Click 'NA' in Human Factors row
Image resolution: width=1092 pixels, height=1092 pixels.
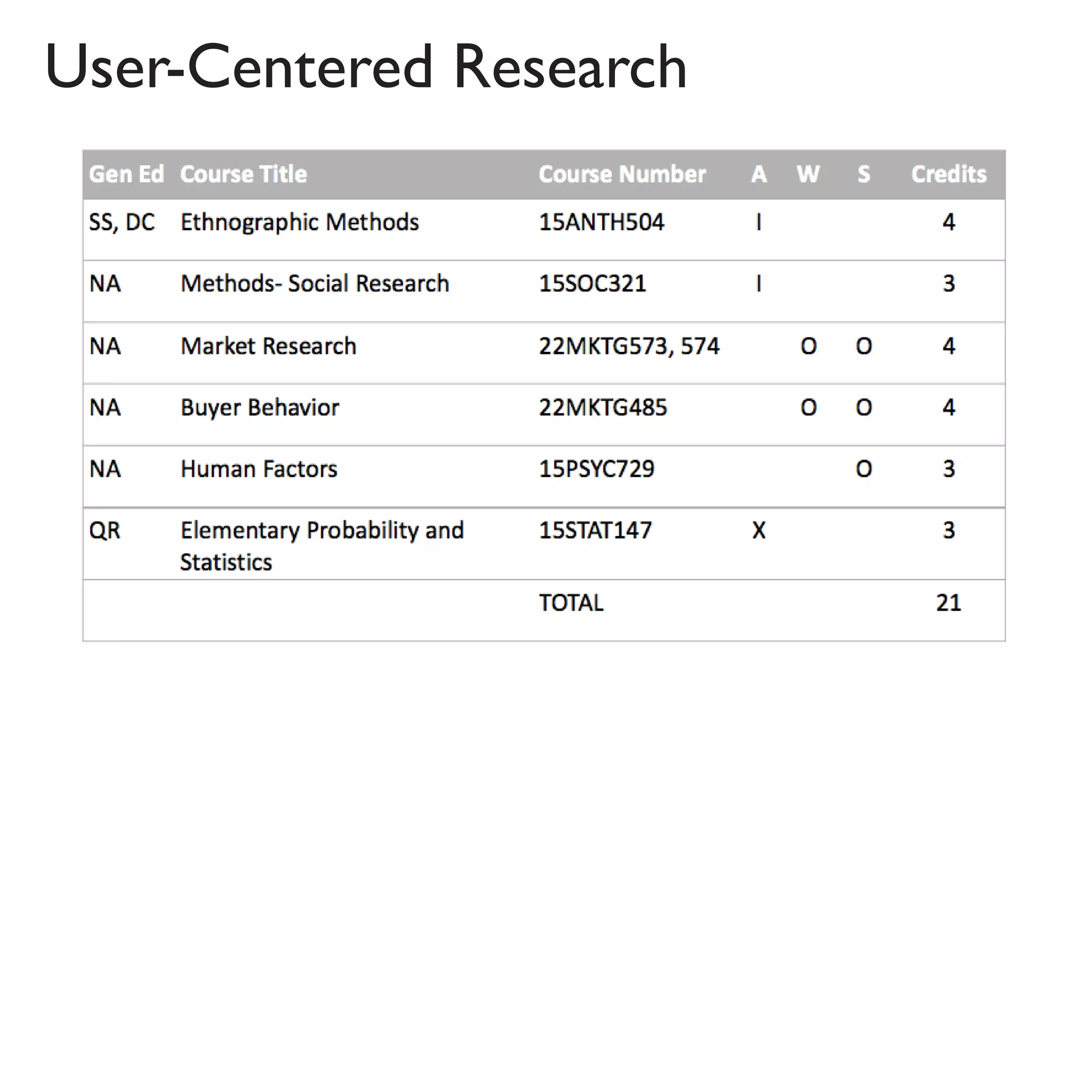(x=105, y=469)
